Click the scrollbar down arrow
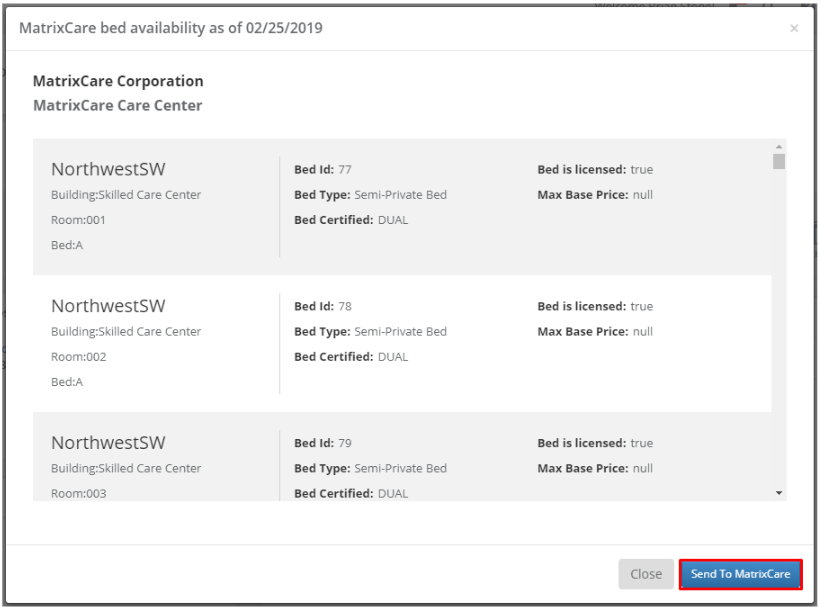Image resolution: width=821 pixels, height=608 pixels. tap(779, 493)
